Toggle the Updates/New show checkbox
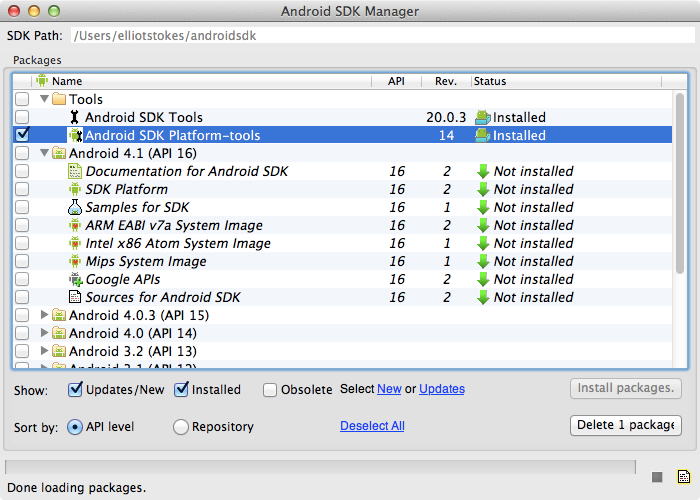Viewport: 700px width, 500px height. [x=75, y=389]
